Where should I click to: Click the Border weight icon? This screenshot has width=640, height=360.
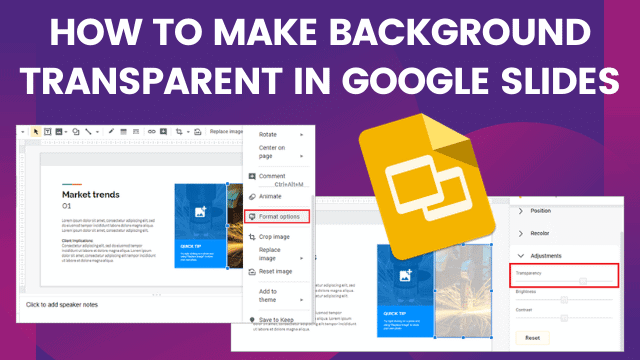click(x=123, y=131)
